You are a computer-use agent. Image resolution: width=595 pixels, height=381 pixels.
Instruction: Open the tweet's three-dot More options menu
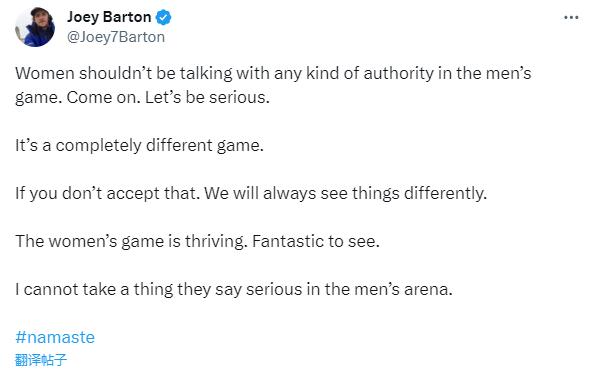[571, 17]
